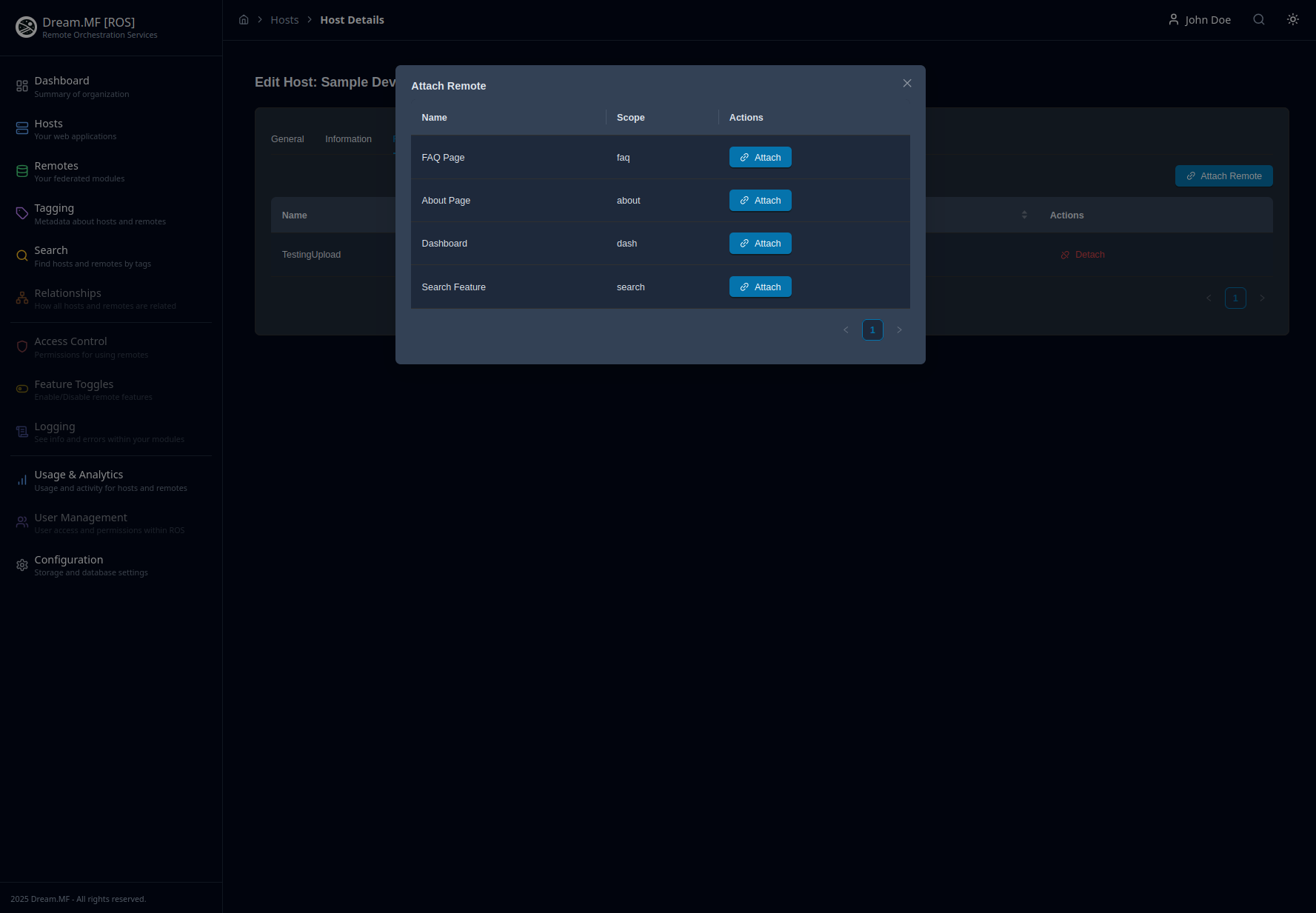This screenshot has width=1316, height=913.
Task: Click the home icon in breadcrumb
Action: (244, 20)
